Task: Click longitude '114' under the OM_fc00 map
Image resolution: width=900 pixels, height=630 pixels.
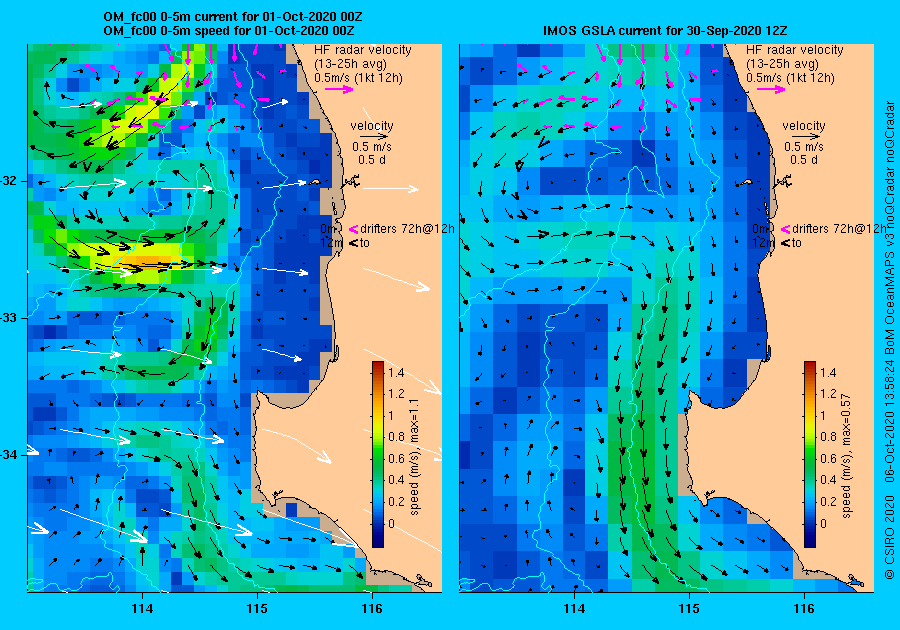Action: (x=142, y=609)
